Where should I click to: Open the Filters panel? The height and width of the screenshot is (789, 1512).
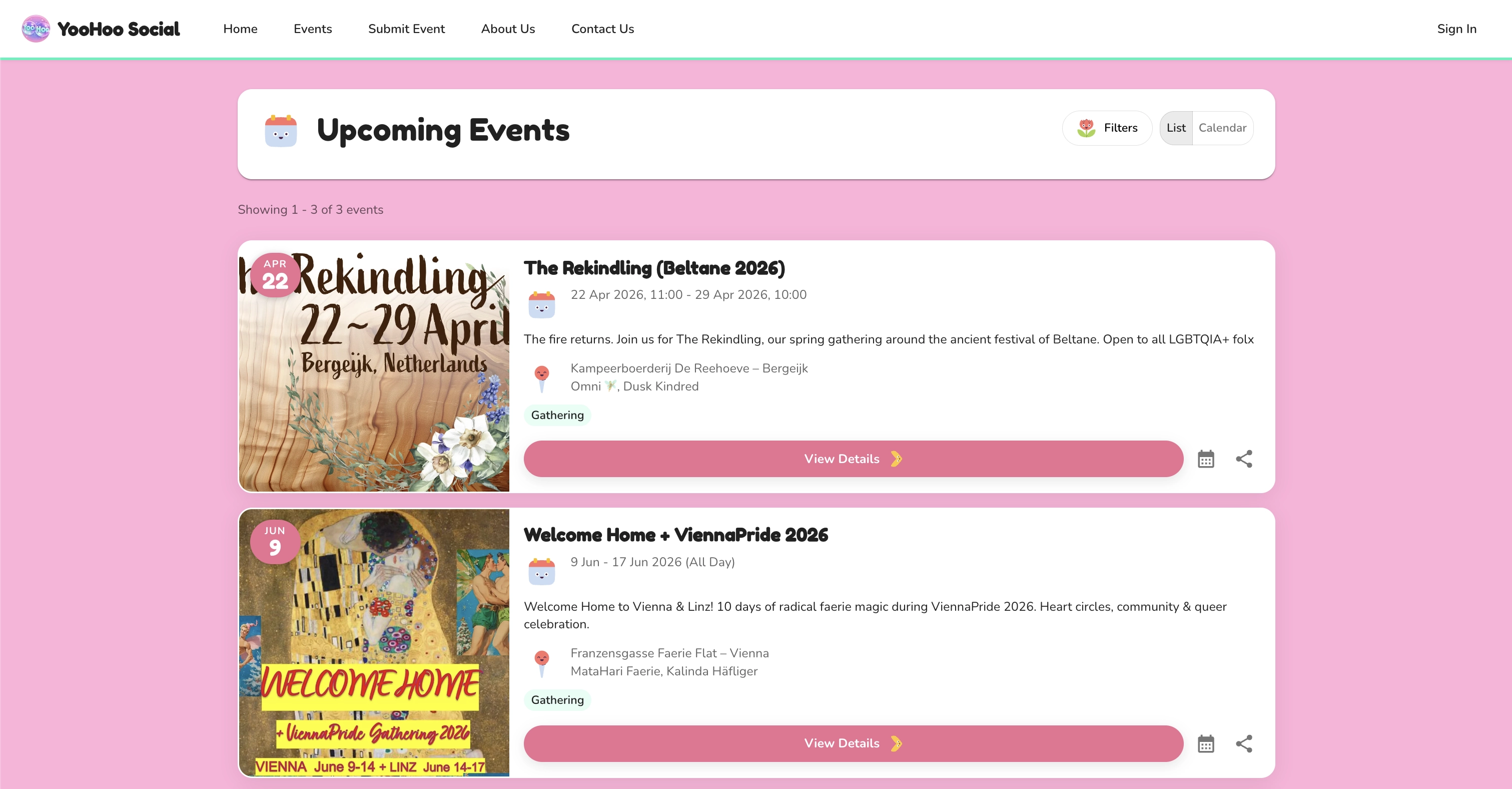(1107, 128)
